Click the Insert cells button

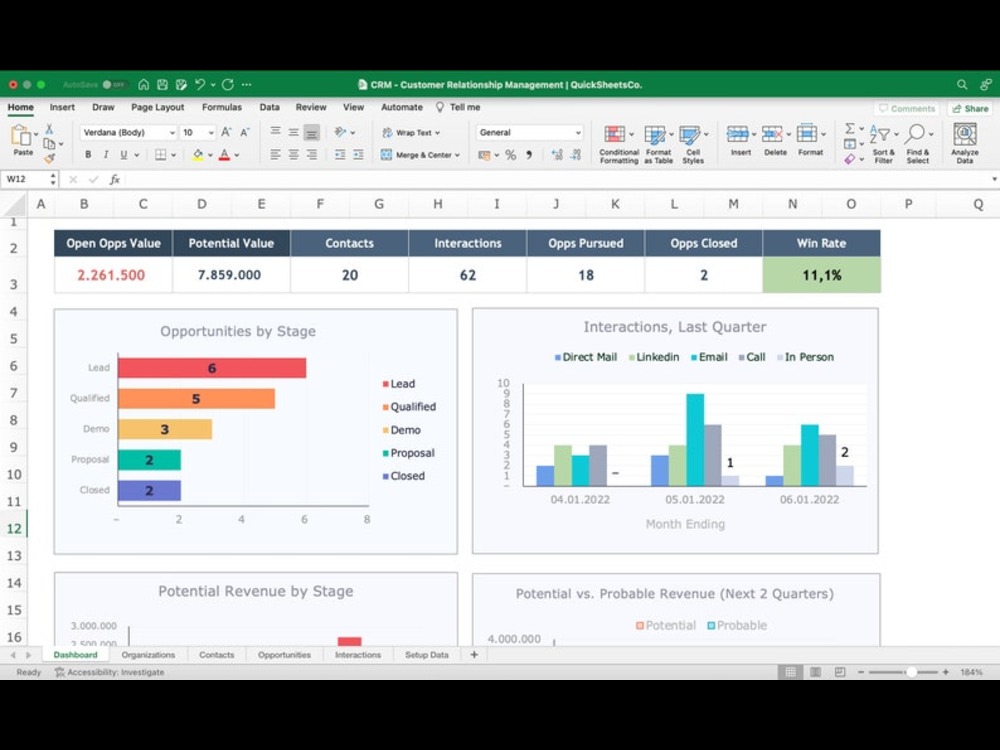coord(740,140)
